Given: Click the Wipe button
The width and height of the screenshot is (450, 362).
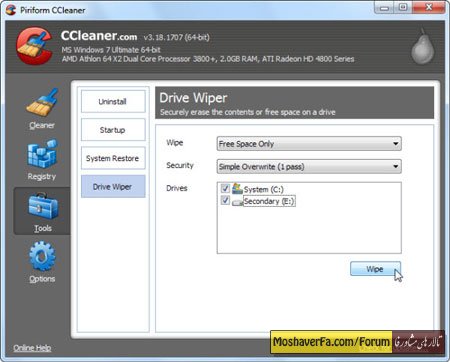Looking at the screenshot, I should [375, 269].
